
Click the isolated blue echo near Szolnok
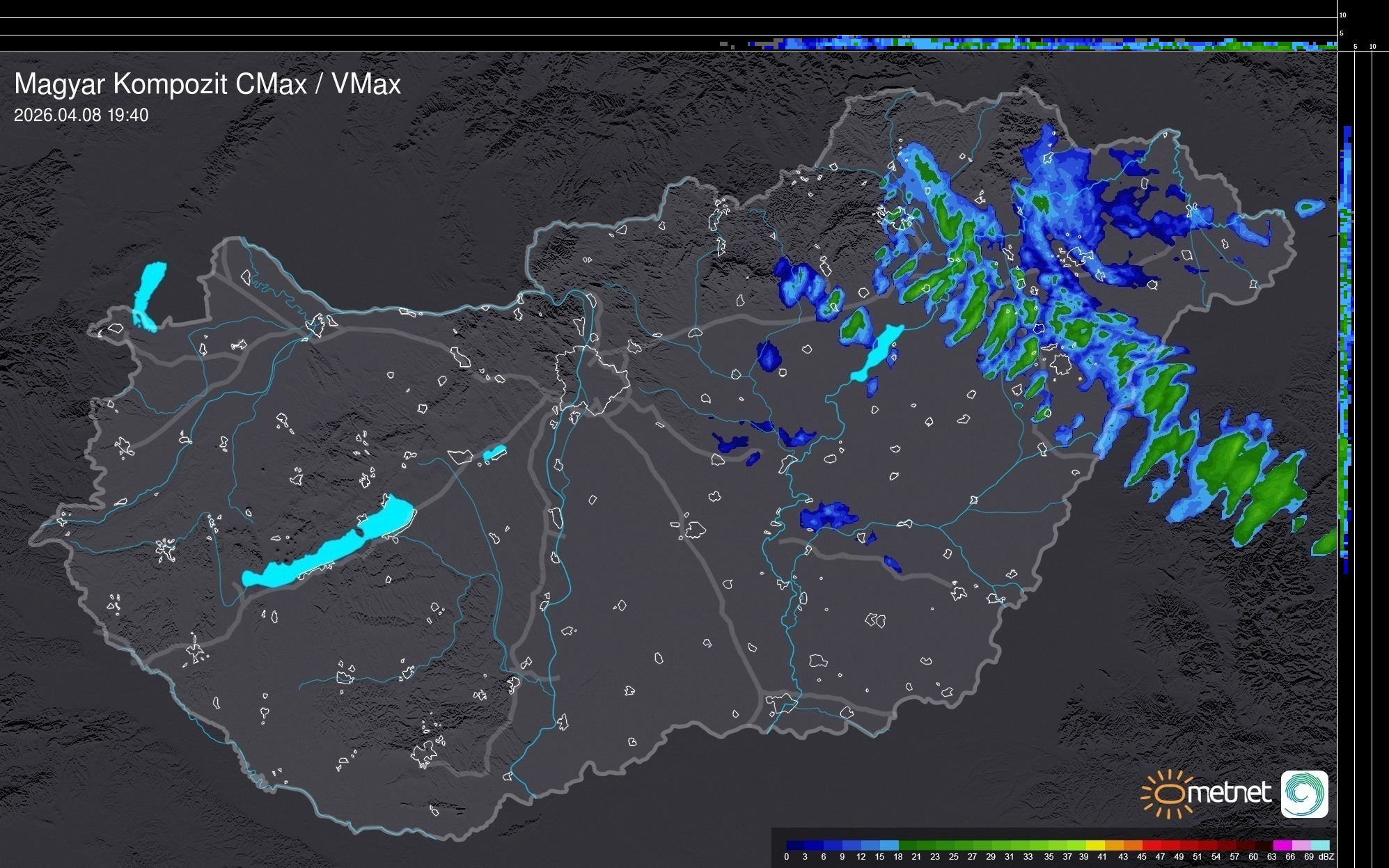(x=827, y=516)
